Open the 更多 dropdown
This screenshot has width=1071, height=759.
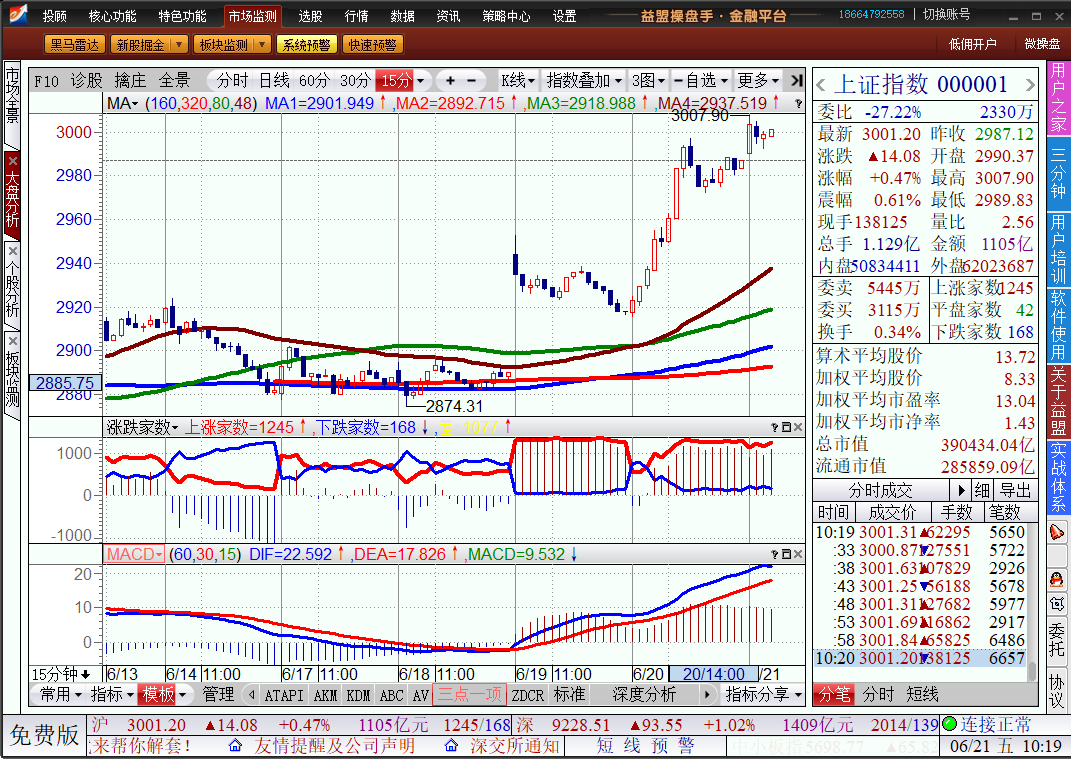(x=758, y=81)
